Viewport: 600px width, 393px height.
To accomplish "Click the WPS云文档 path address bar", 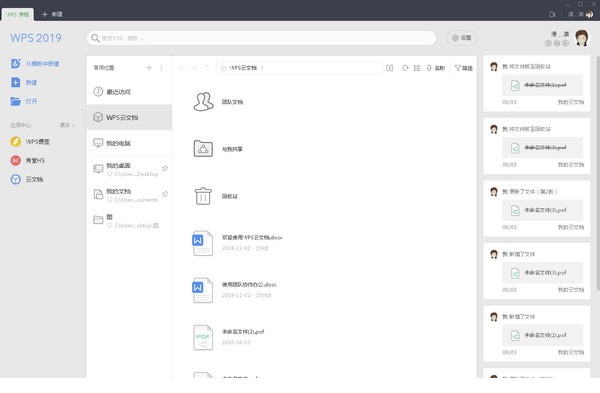I will coord(299,68).
